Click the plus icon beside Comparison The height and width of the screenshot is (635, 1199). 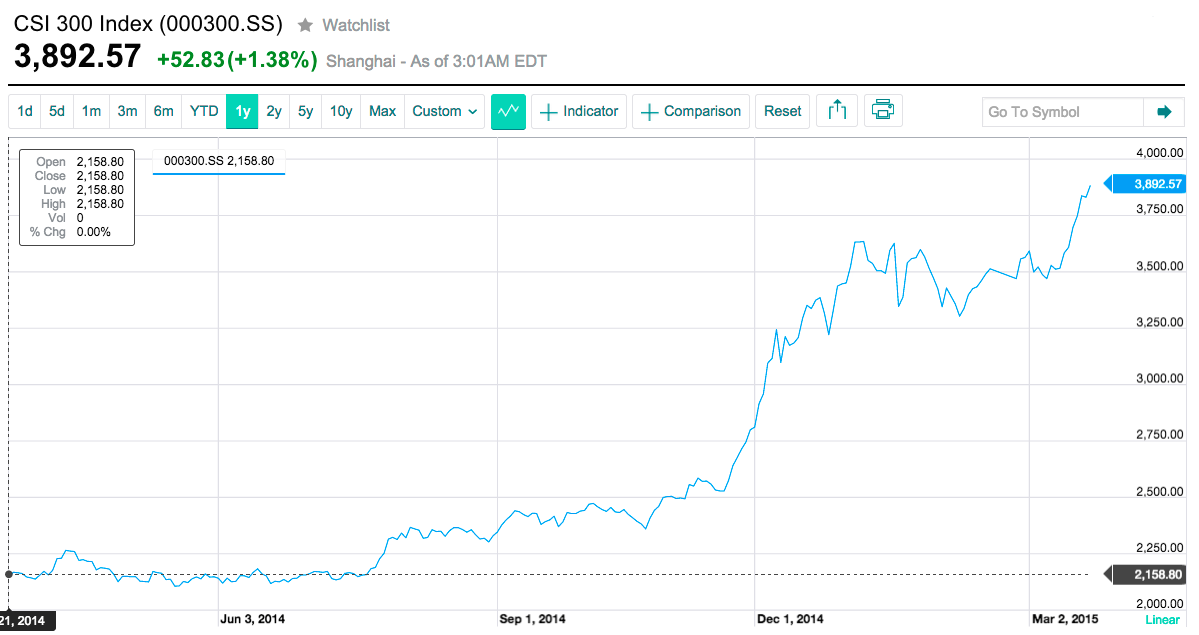pyautogui.click(x=649, y=112)
